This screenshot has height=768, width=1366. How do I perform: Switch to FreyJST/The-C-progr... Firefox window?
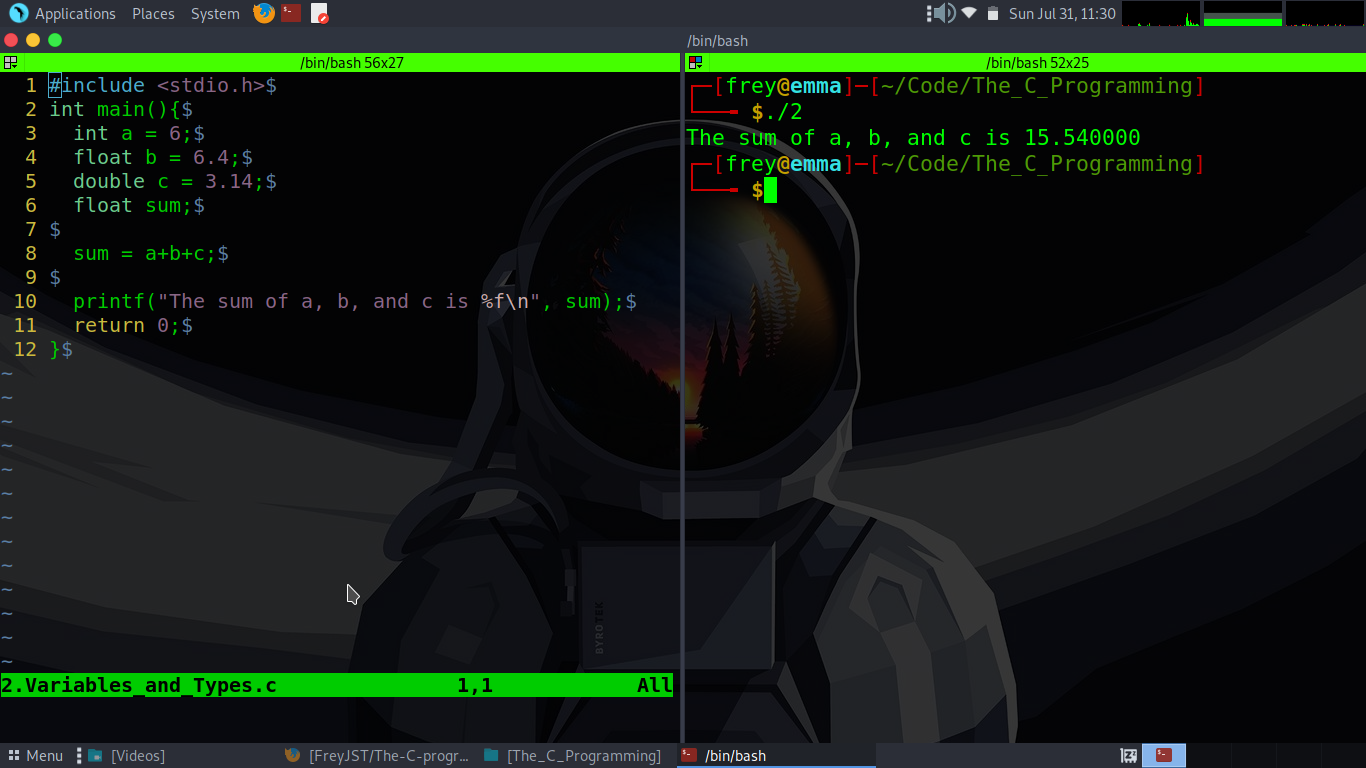point(377,756)
